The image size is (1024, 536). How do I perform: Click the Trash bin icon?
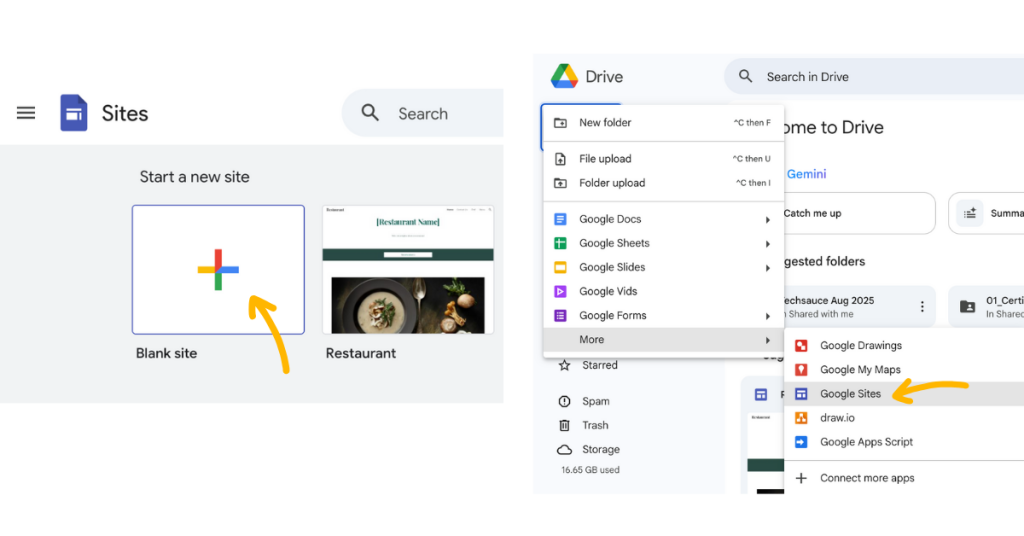(564, 425)
